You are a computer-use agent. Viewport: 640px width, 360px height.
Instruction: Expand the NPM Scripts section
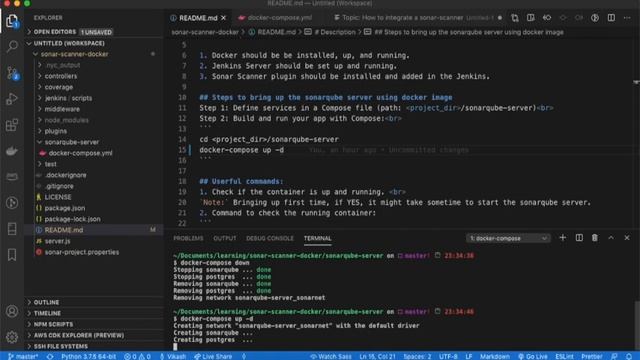coord(94,324)
